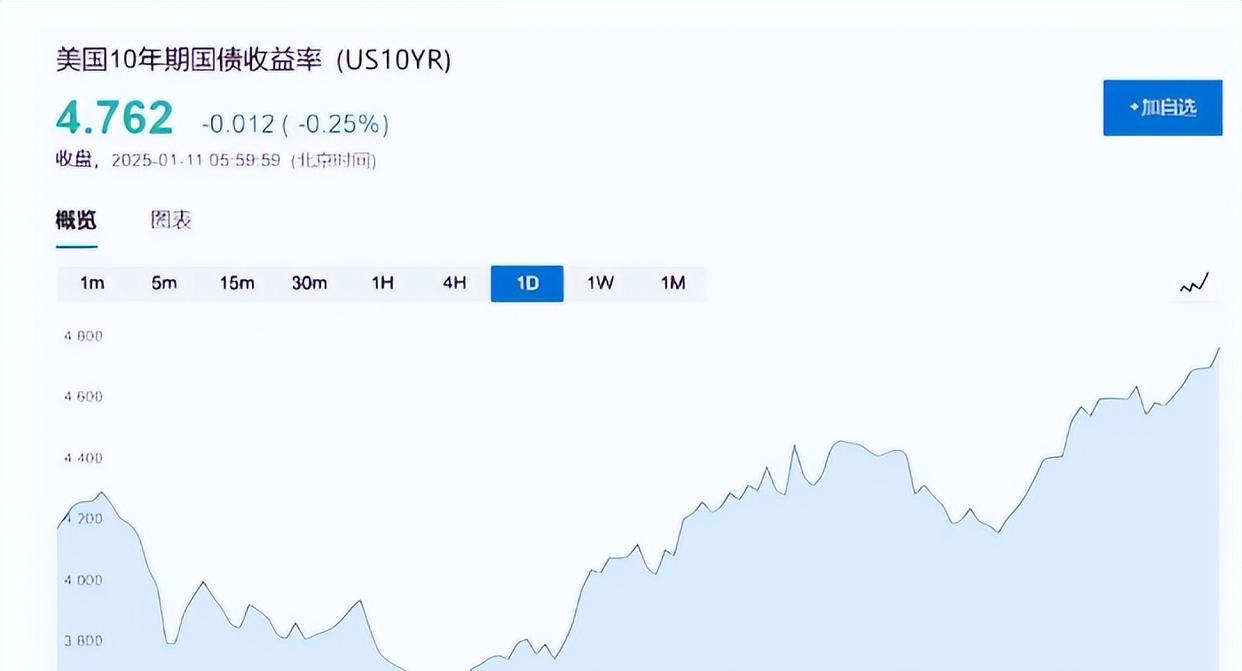Image resolution: width=1242 pixels, height=671 pixels.
Task: Click the 4.000 y-axis label
Action: 82,580
